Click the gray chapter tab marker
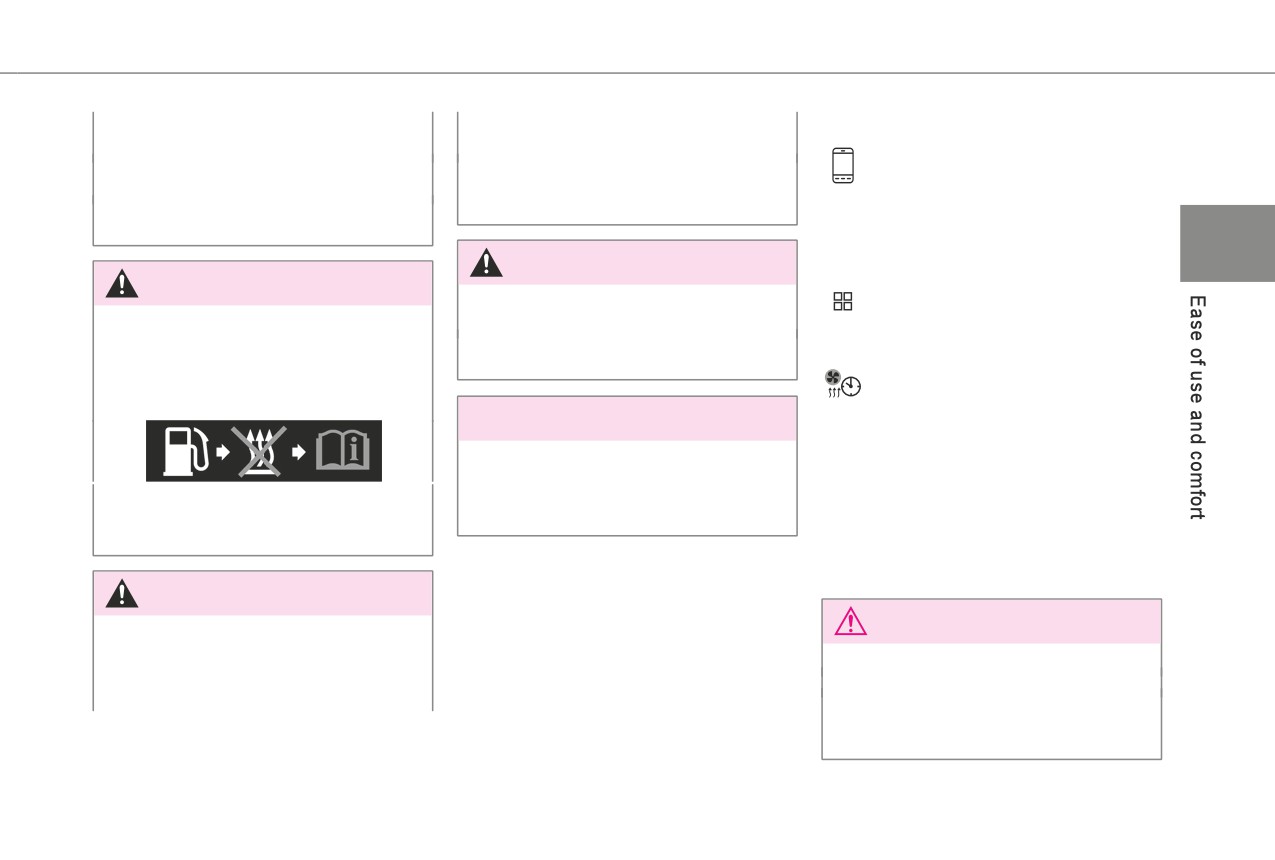This screenshot has height=860, width=1275. point(1227,243)
